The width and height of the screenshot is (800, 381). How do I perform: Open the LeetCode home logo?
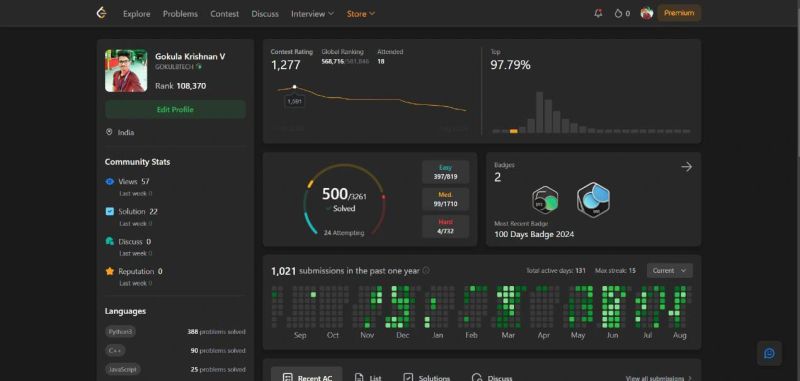pyautogui.click(x=102, y=13)
